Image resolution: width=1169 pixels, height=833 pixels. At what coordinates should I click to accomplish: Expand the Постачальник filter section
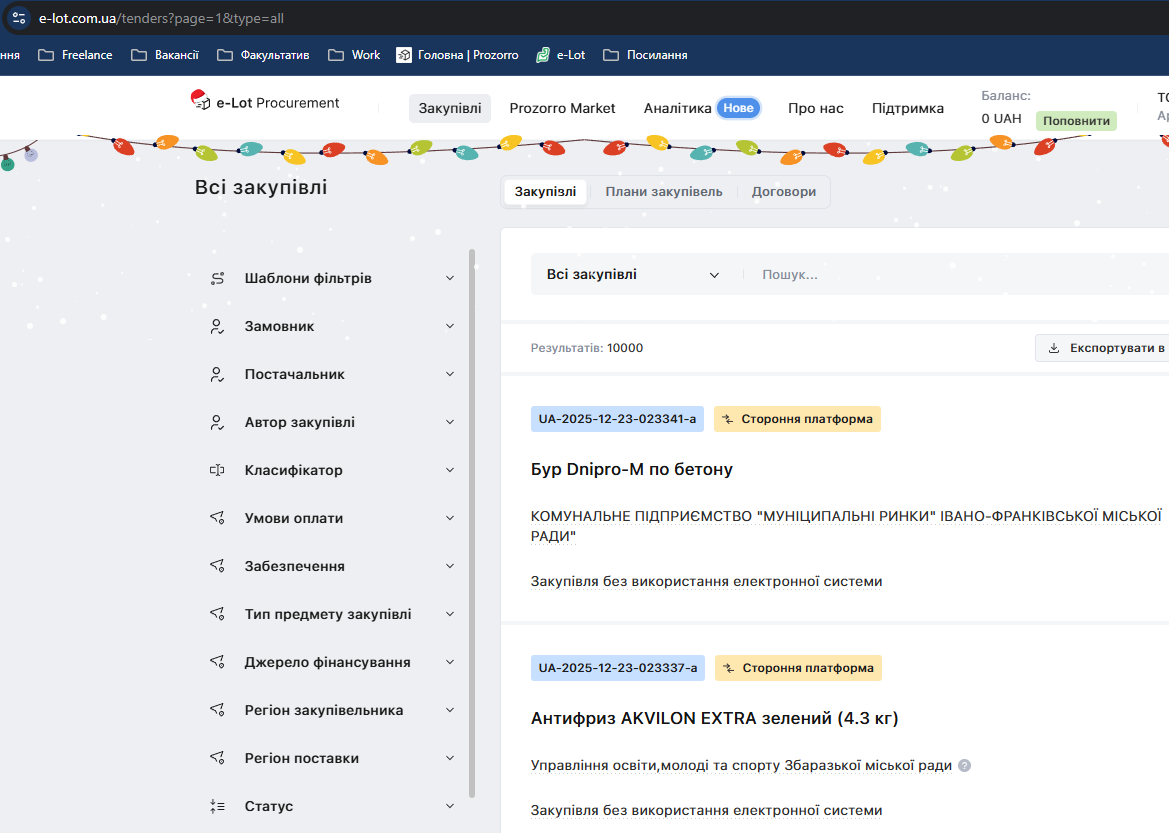[450, 374]
